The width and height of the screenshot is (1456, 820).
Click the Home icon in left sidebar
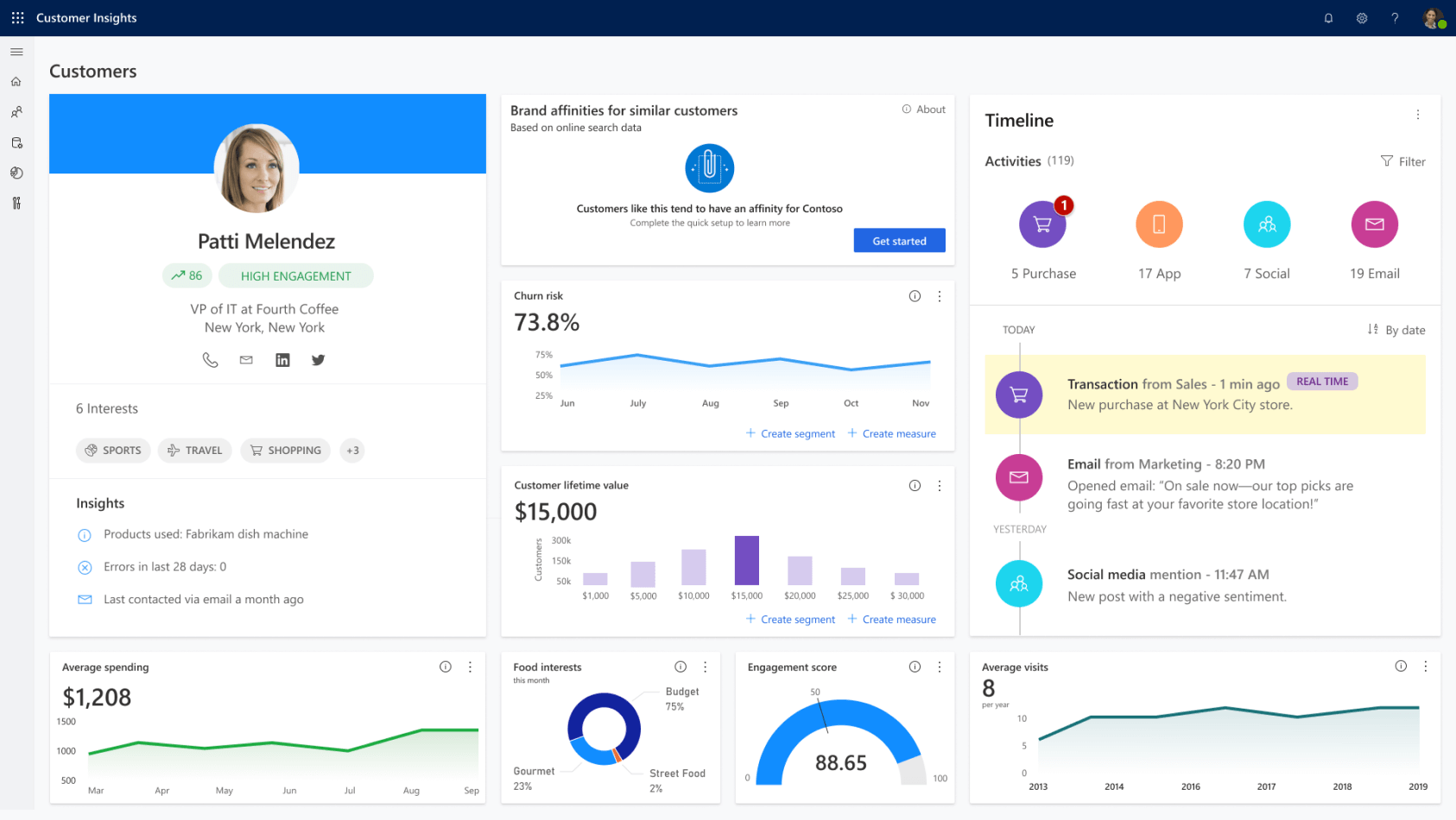pyautogui.click(x=16, y=82)
